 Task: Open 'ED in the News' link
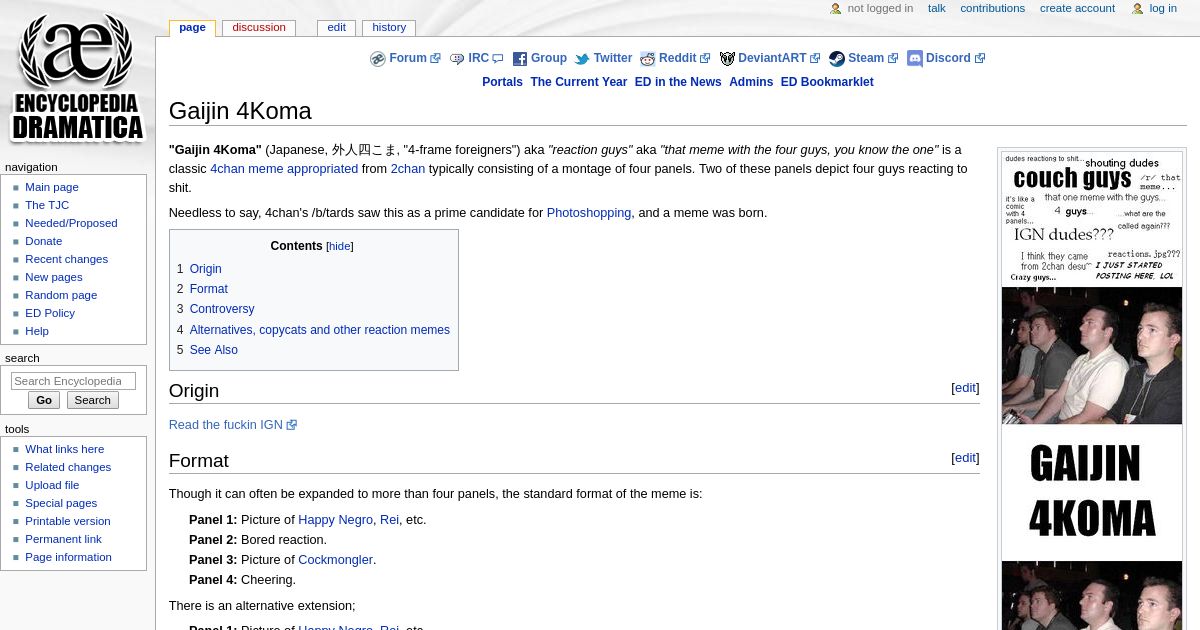(x=678, y=82)
